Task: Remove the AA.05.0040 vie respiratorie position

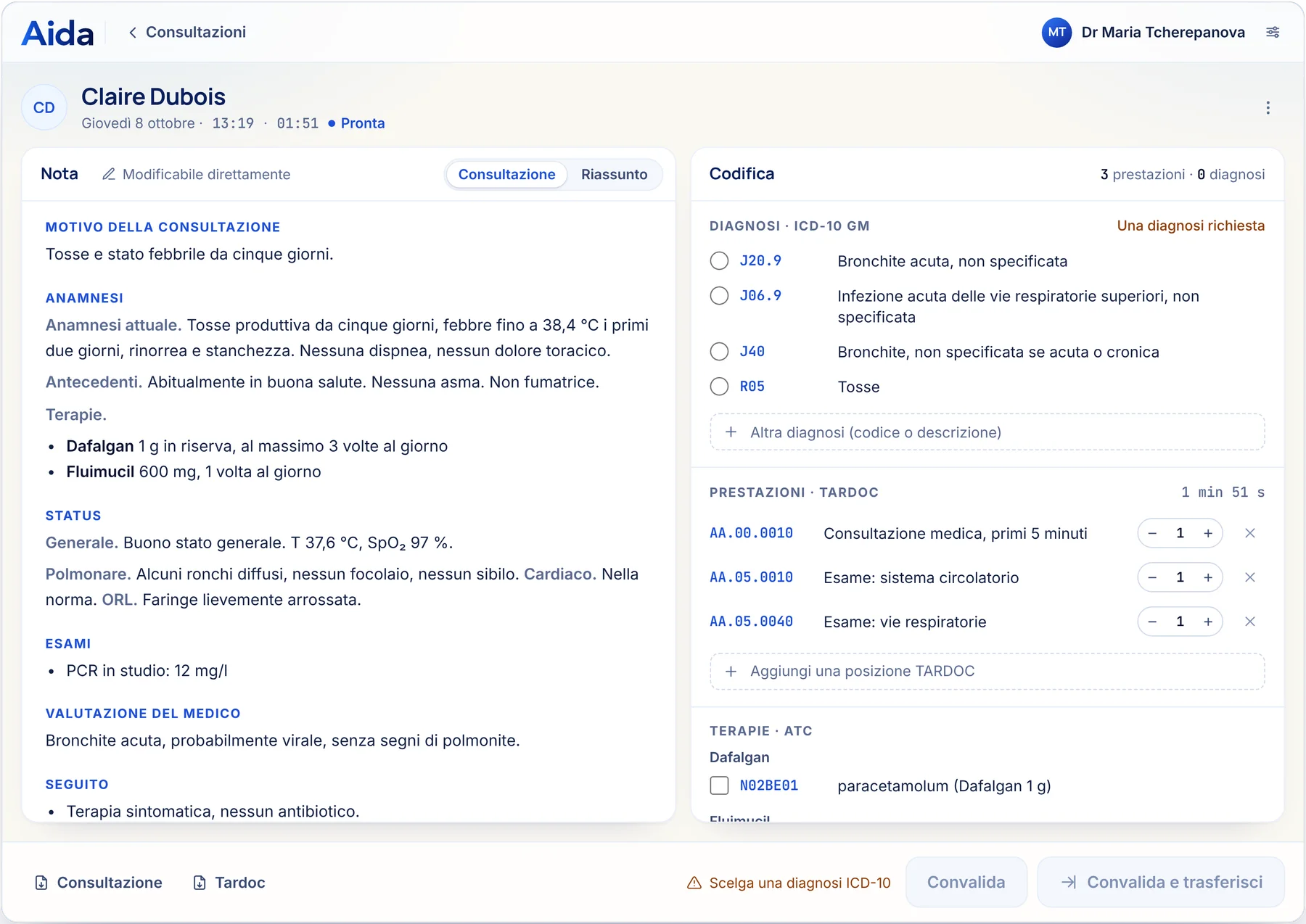Action: click(1249, 622)
